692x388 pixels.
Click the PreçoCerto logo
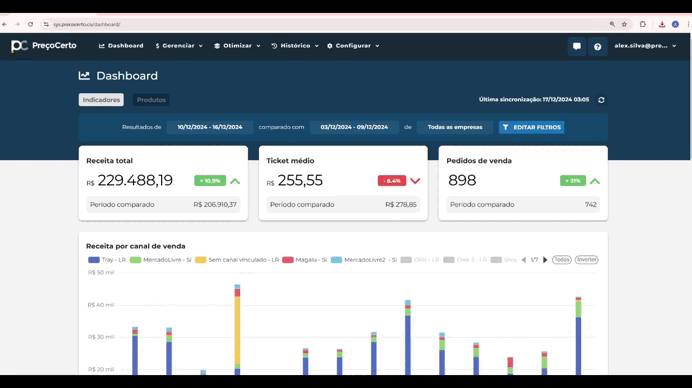tap(44, 46)
